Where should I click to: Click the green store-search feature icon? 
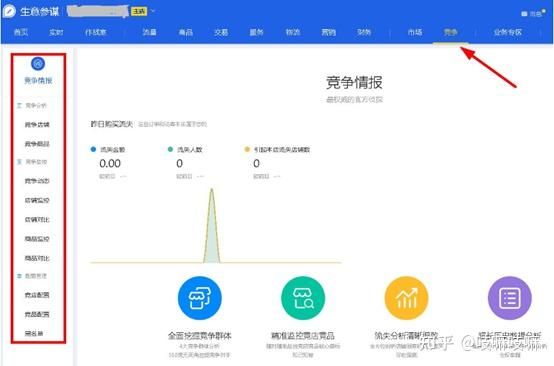[x=303, y=298]
